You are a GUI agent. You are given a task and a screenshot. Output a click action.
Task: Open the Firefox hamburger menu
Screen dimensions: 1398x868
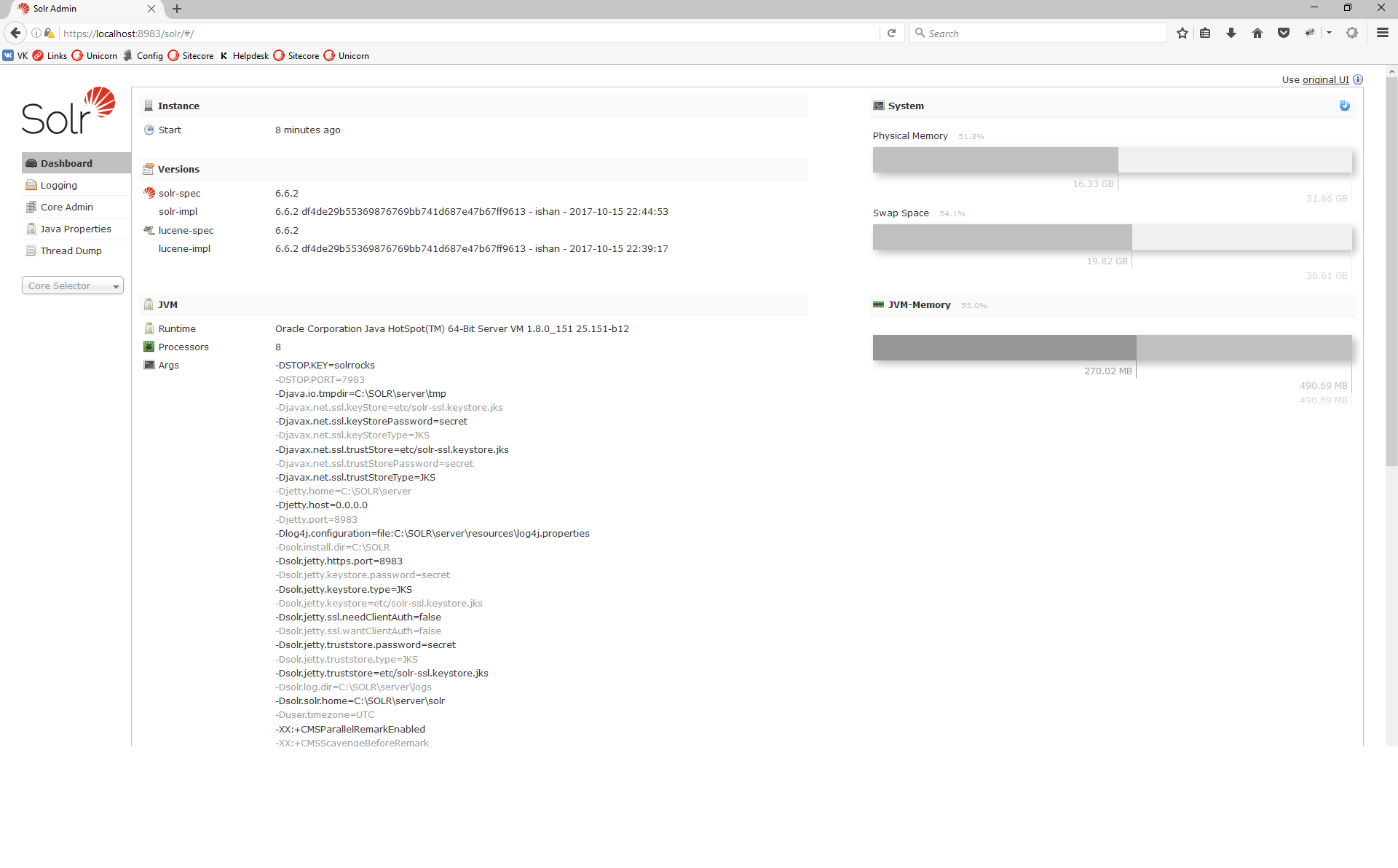pos(1383,33)
